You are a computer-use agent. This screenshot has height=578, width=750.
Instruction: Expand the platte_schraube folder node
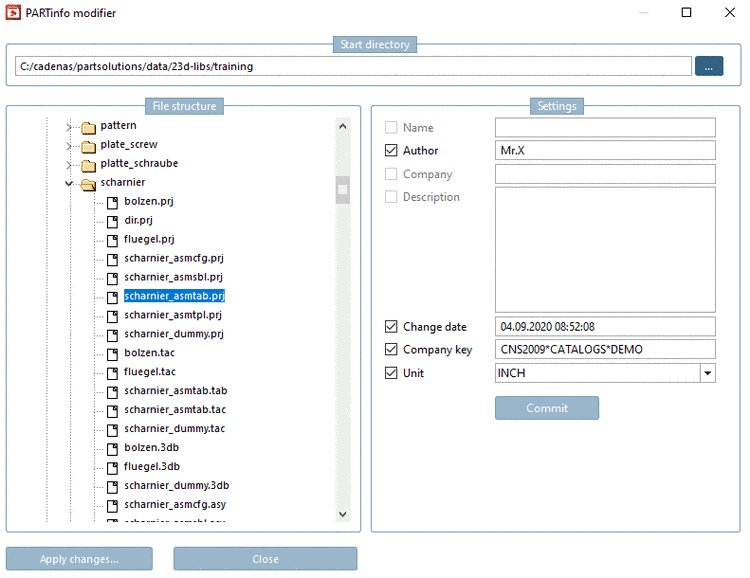click(69, 165)
